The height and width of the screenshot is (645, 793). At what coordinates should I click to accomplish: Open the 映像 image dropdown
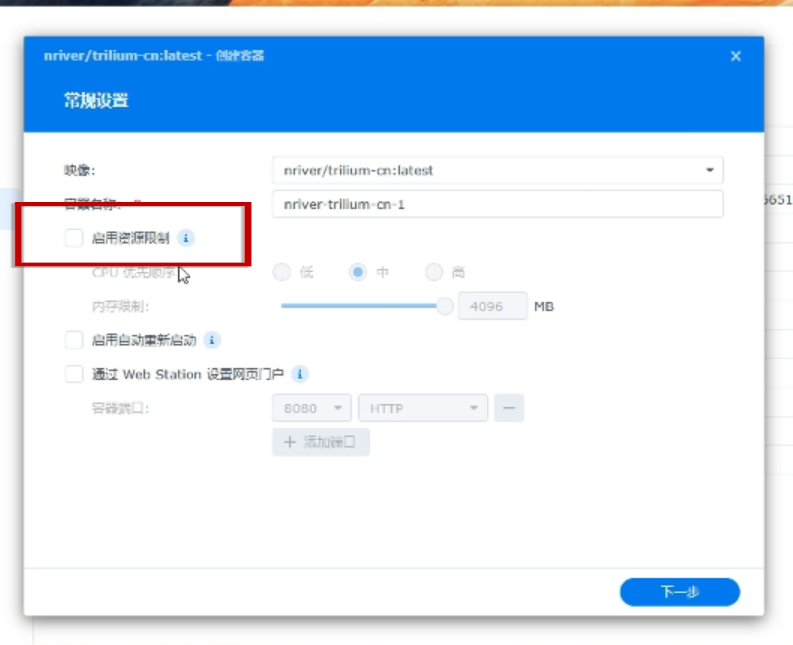(497, 170)
